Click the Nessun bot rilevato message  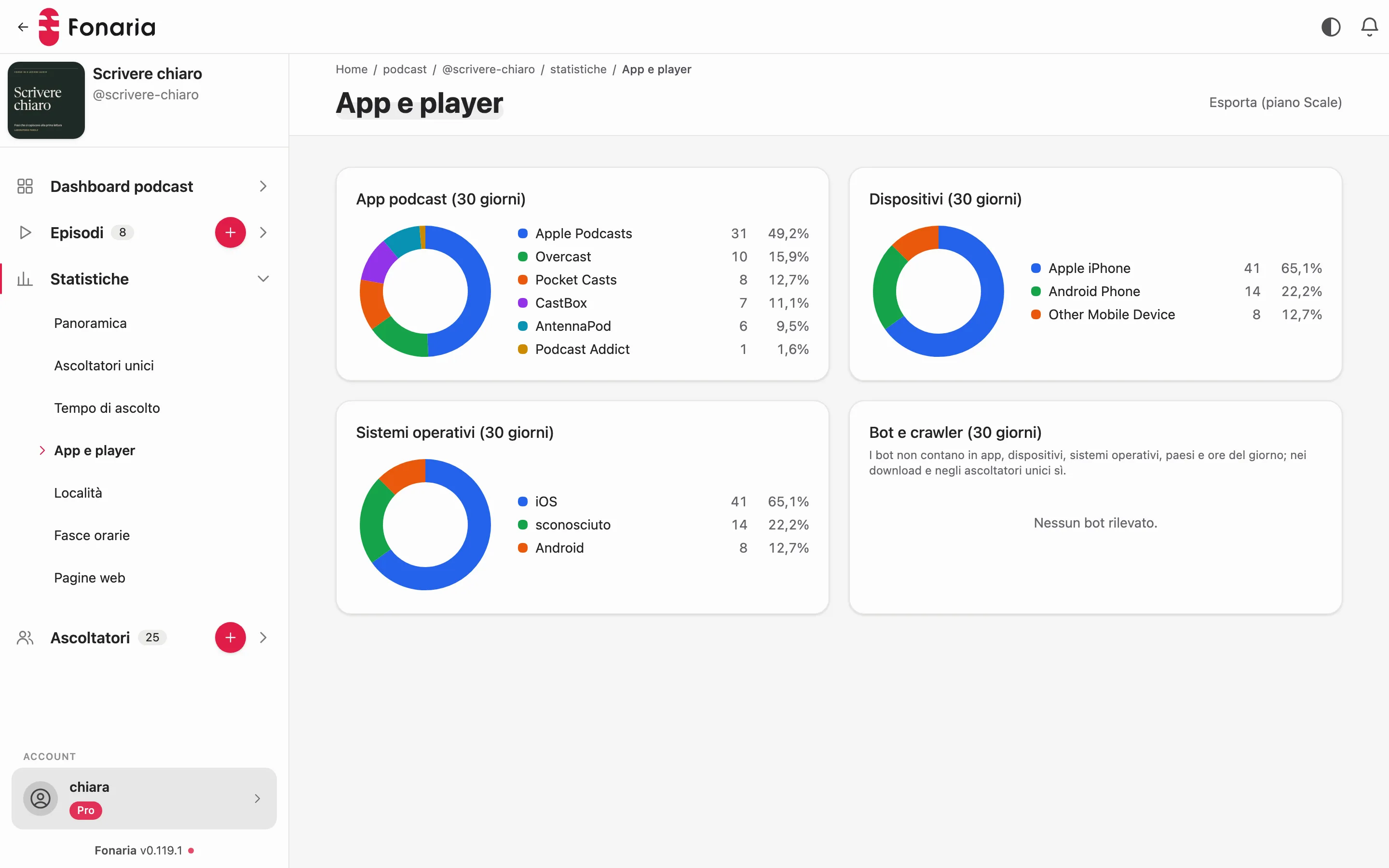tap(1095, 523)
